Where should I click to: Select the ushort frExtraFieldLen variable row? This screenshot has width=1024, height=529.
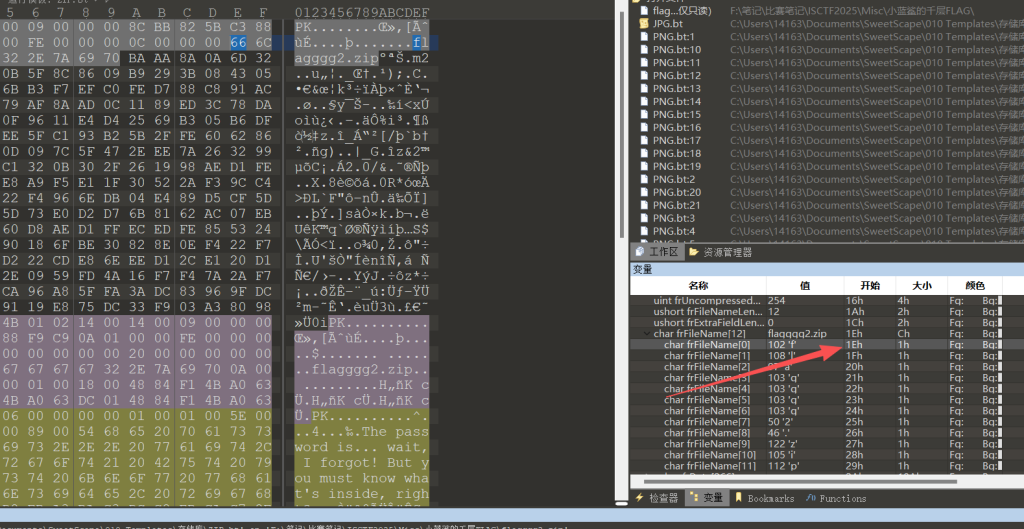point(700,323)
